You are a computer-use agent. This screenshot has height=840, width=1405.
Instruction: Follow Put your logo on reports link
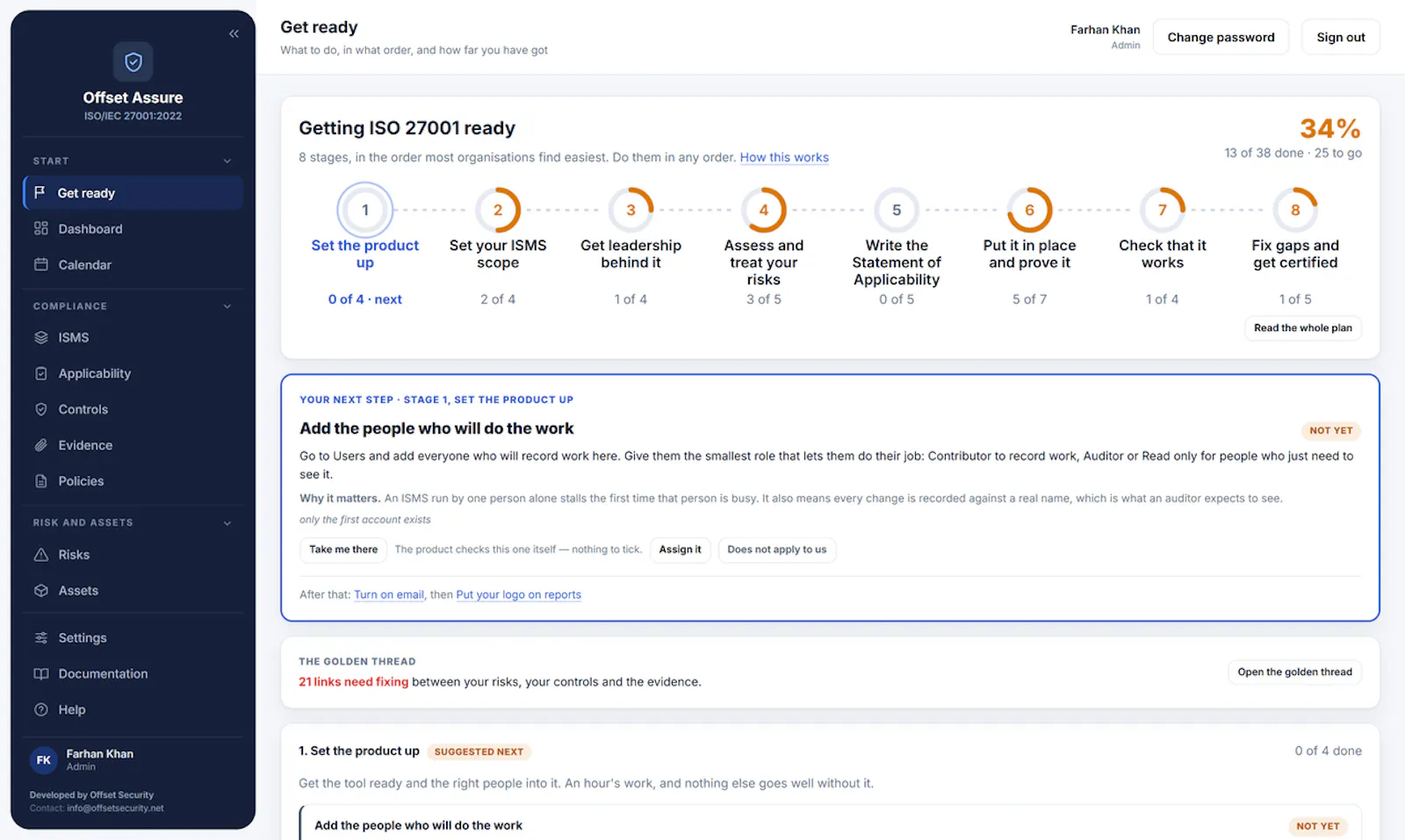pyautogui.click(x=518, y=594)
